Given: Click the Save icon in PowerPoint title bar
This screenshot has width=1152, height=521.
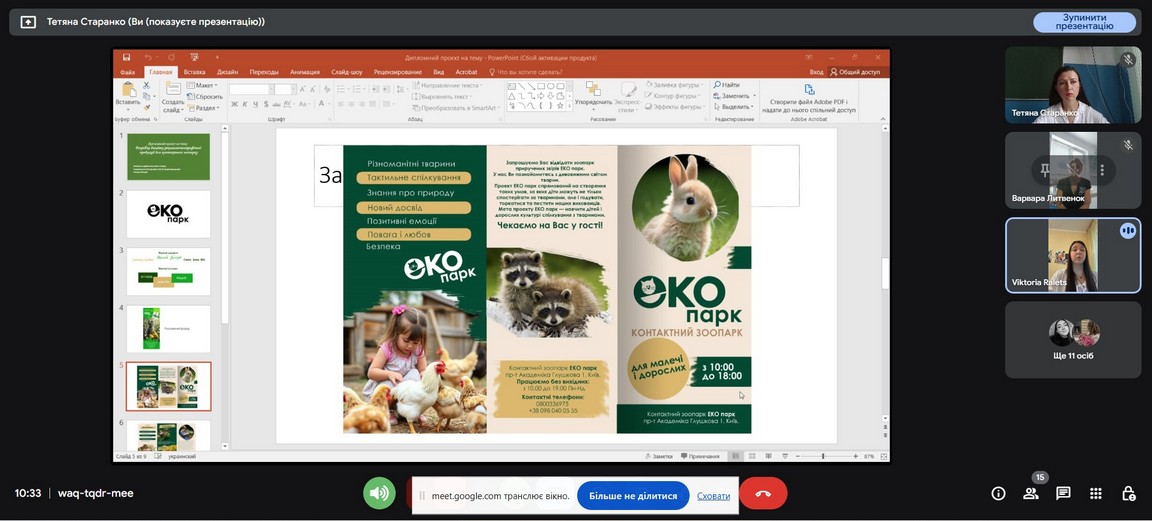Looking at the screenshot, I should click(x=126, y=57).
